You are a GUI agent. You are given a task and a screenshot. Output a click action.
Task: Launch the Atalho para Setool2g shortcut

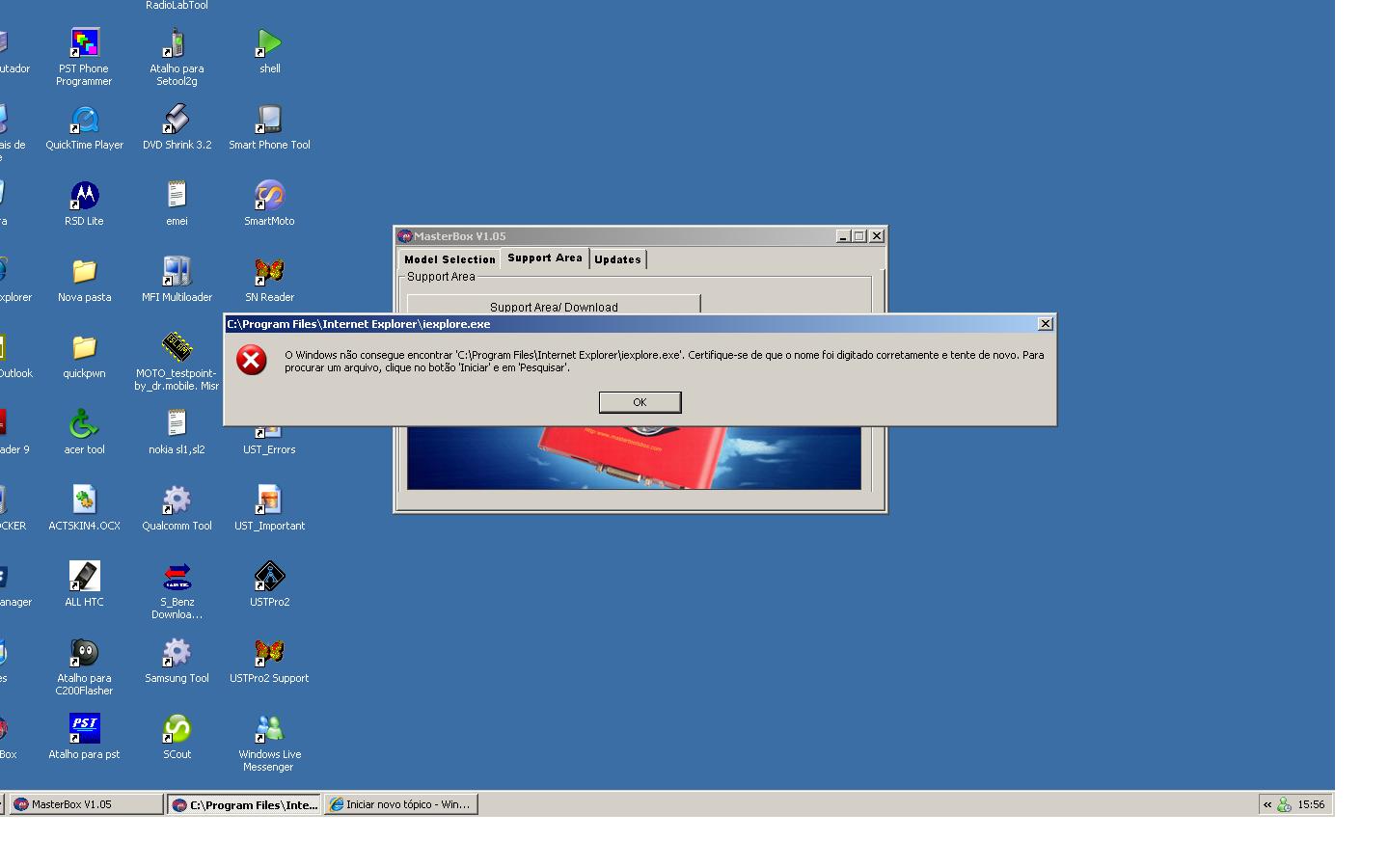click(177, 43)
